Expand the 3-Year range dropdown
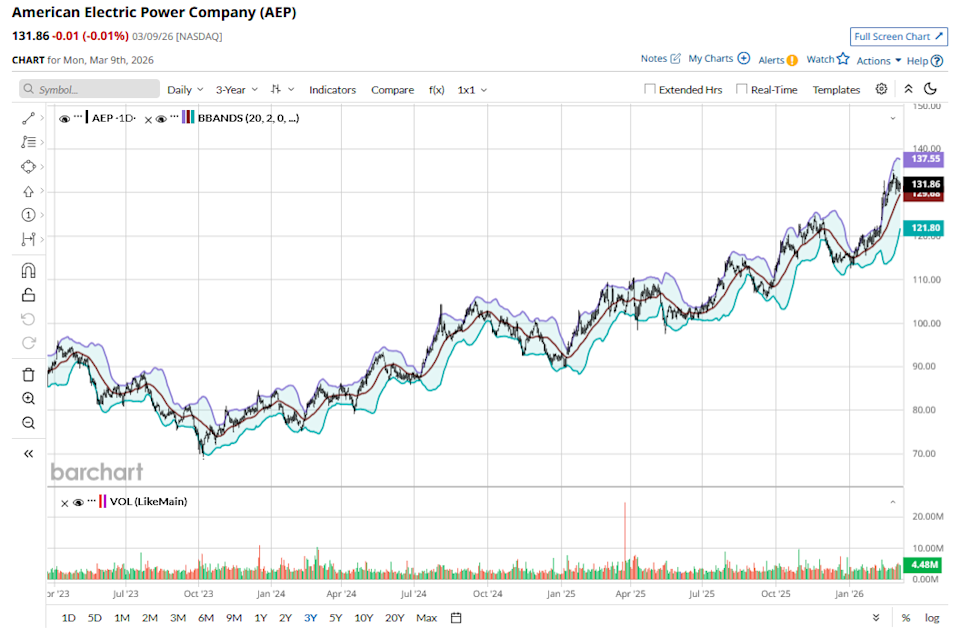The width and height of the screenshot is (960, 637). pos(232,89)
